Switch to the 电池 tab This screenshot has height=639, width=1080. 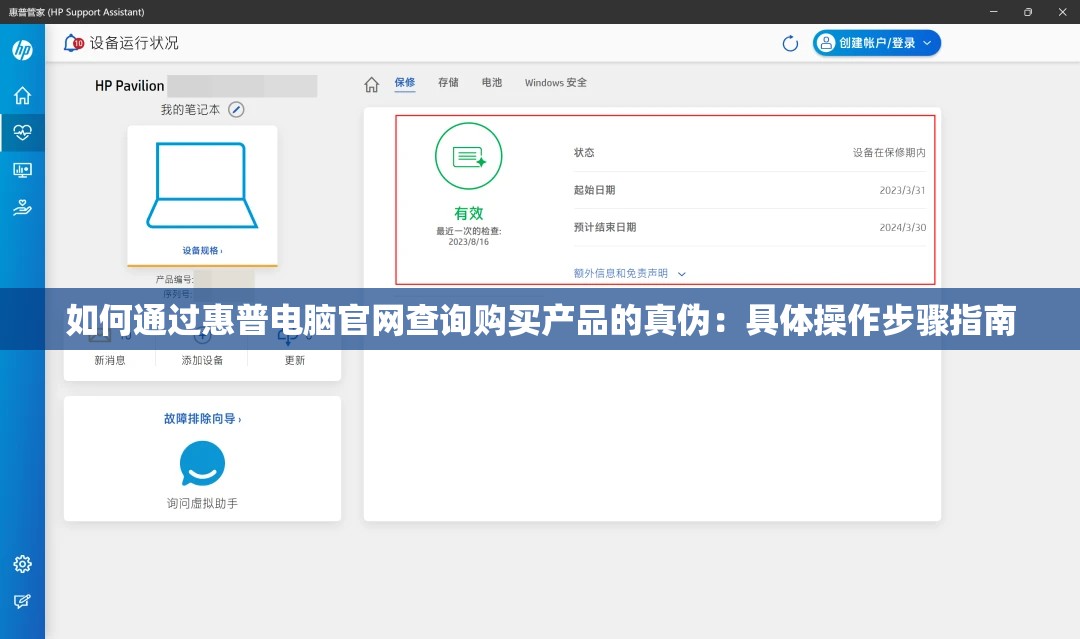pyautogui.click(x=492, y=83)
